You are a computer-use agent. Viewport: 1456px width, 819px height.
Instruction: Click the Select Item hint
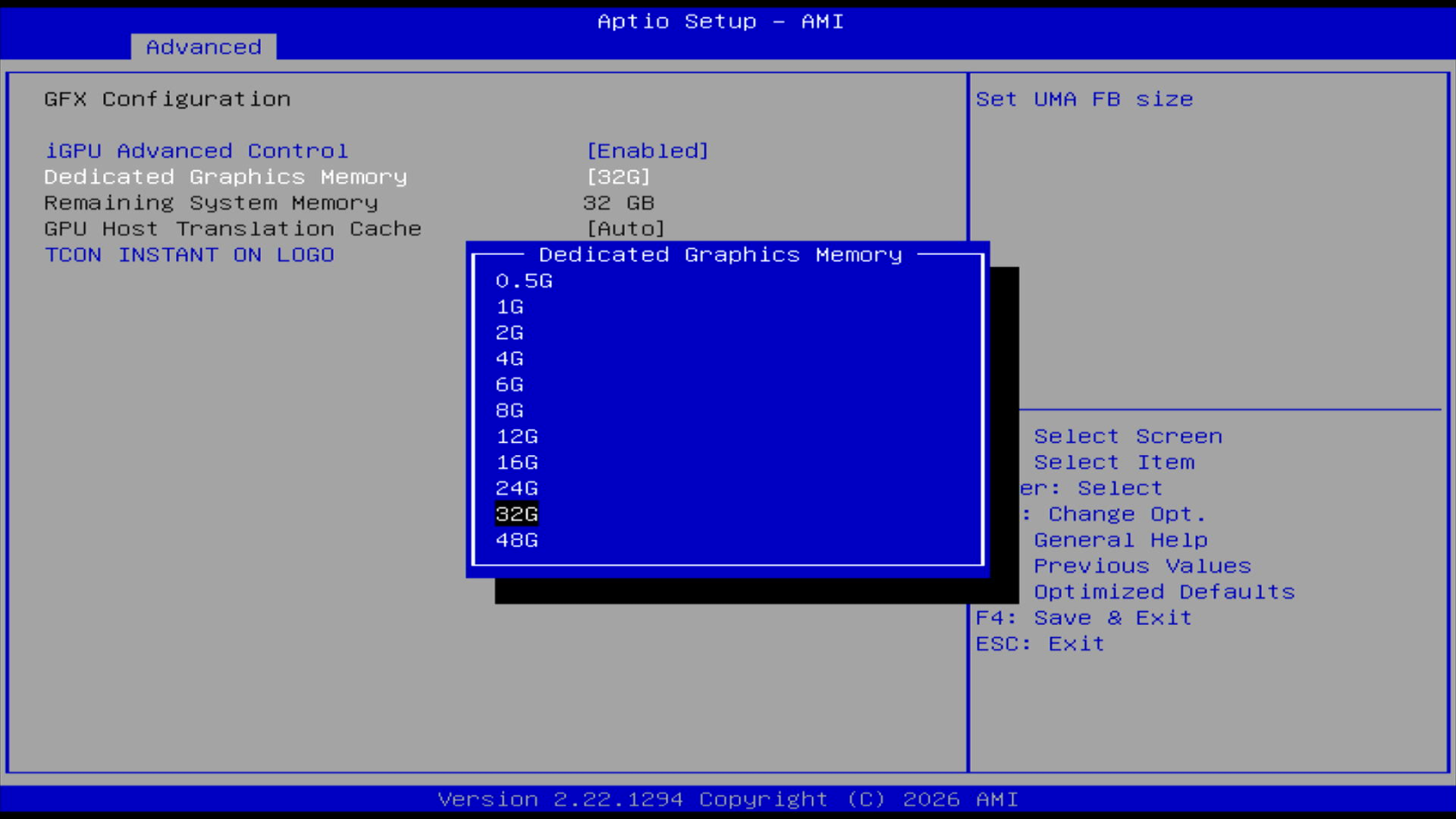pos(1114,462)
